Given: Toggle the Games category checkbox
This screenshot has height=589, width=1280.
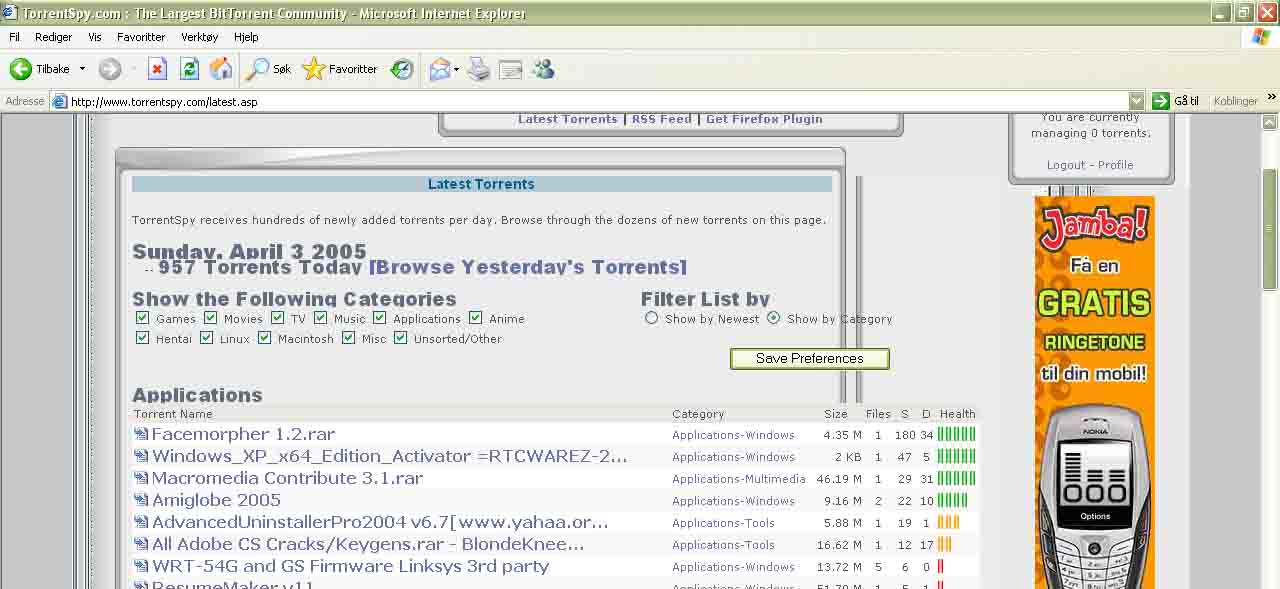Looking at the screenshot, I should pyautogui.click(x=143, y=318).
